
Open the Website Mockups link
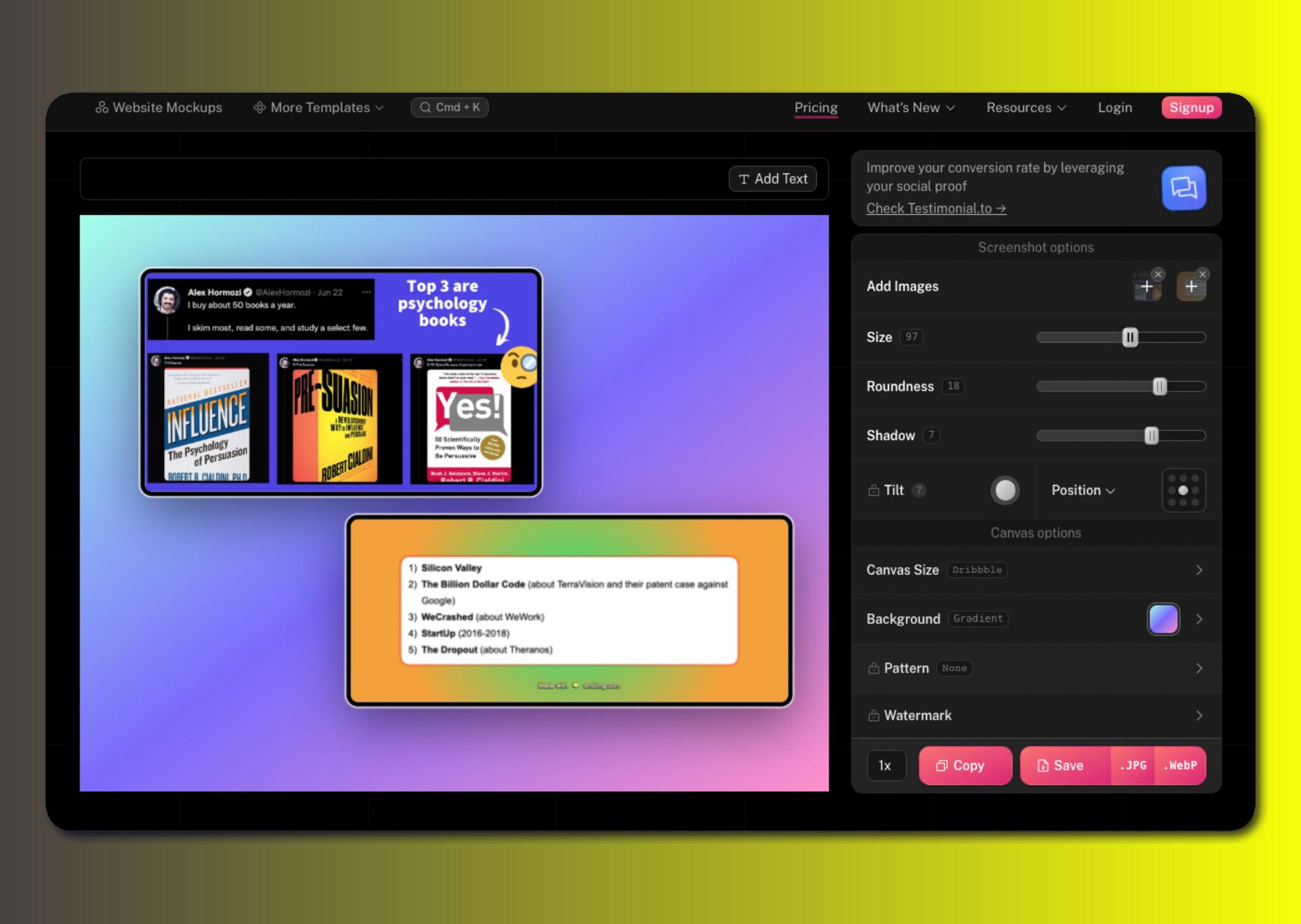158,107
